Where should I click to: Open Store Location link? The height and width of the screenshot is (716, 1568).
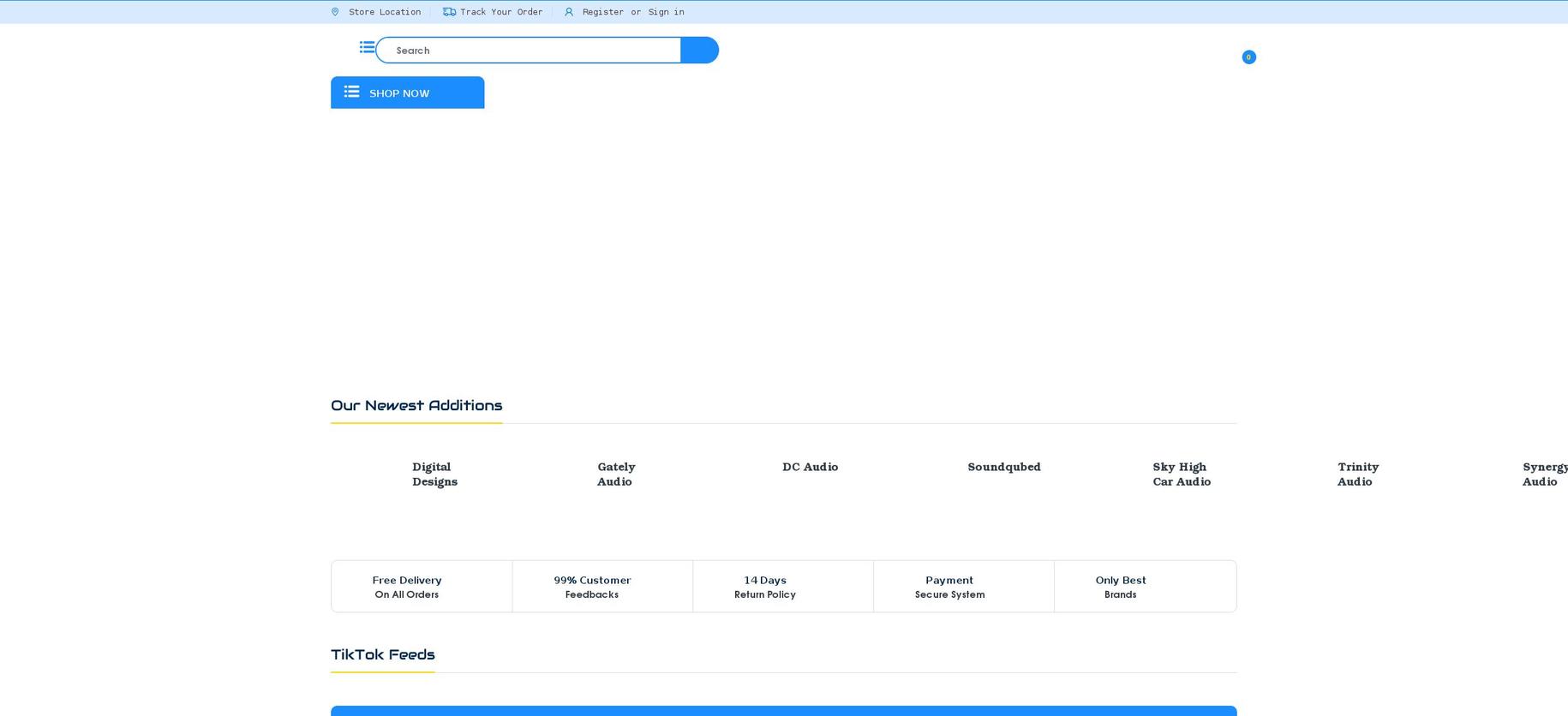click(x=385, y=12)
